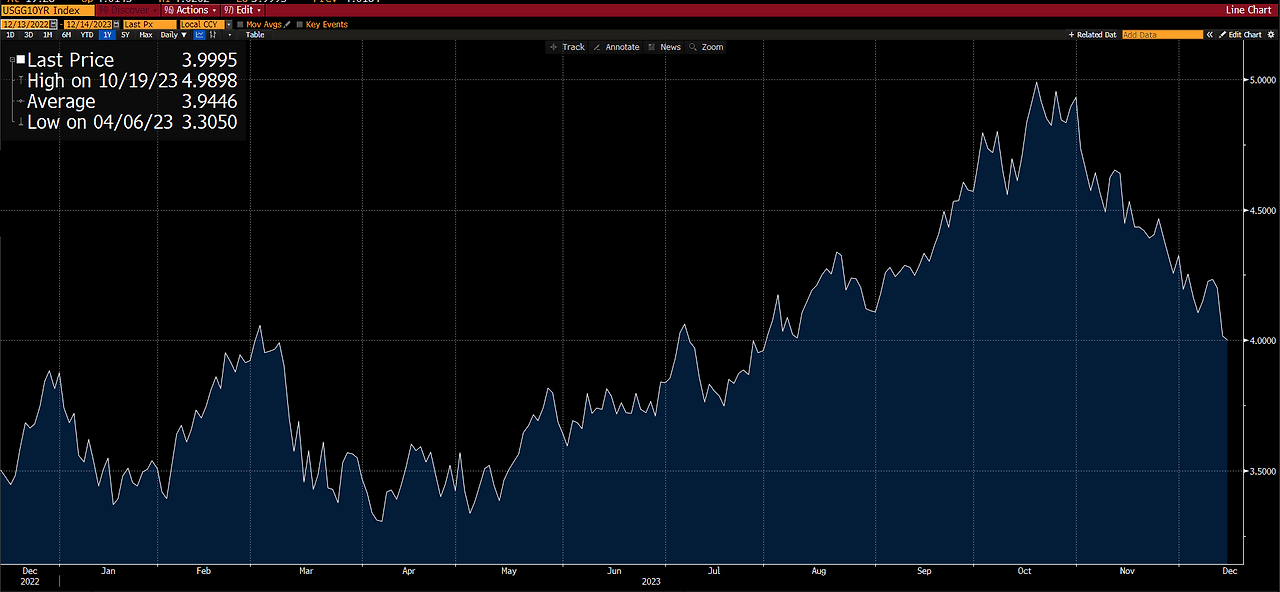
Task: Click the start date calendar picker
Action: tap(53, 23)
